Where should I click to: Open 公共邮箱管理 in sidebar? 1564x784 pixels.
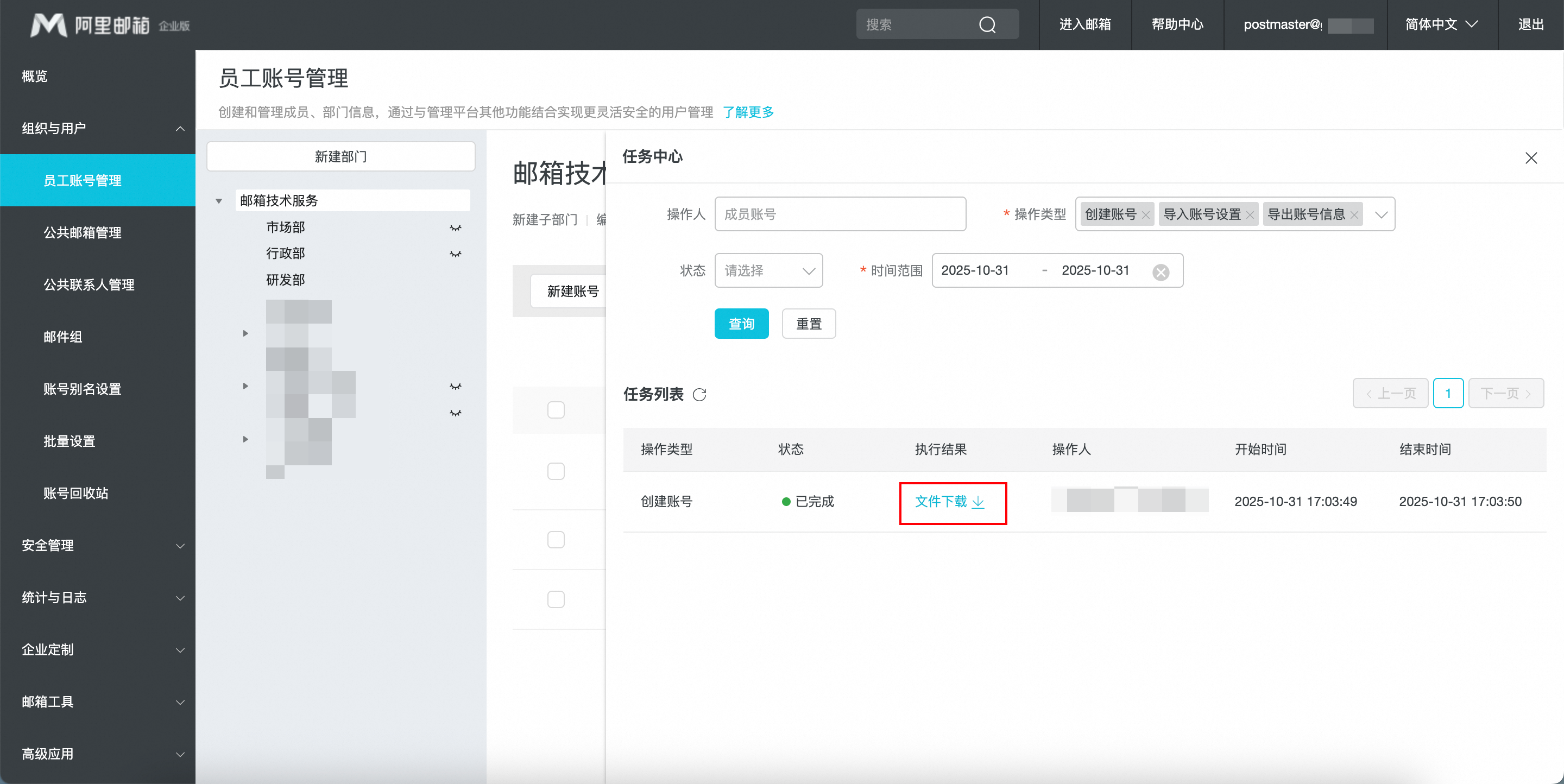pyautogui.click(x=83, y=232)
